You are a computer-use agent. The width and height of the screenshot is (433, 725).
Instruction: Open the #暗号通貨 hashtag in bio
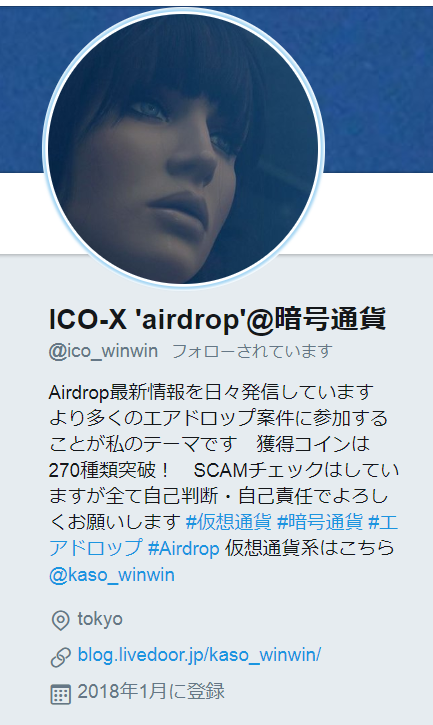(x=320, y=522)
